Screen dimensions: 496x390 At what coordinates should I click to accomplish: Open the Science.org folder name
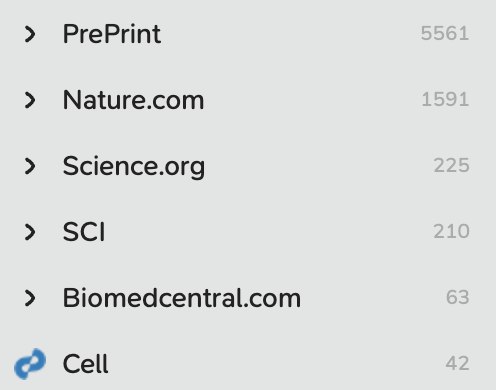coord(134,167)
